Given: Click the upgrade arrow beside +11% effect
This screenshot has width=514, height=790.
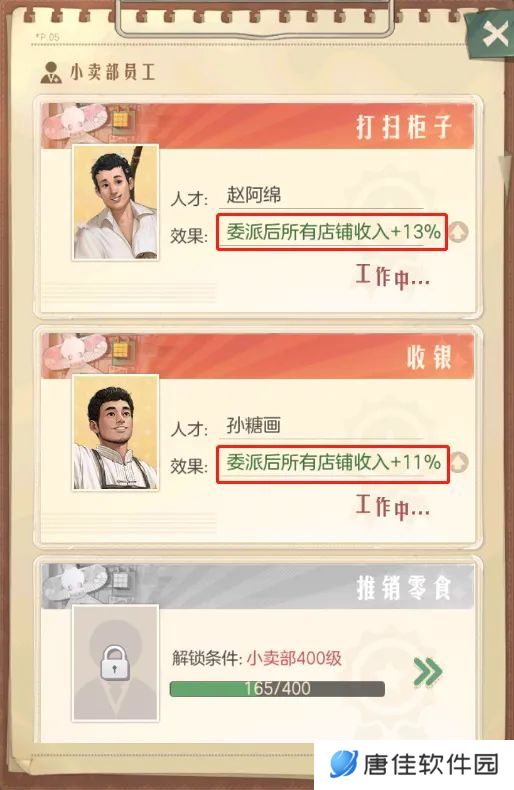Looking at the screenshot, I should coord(459,463).
